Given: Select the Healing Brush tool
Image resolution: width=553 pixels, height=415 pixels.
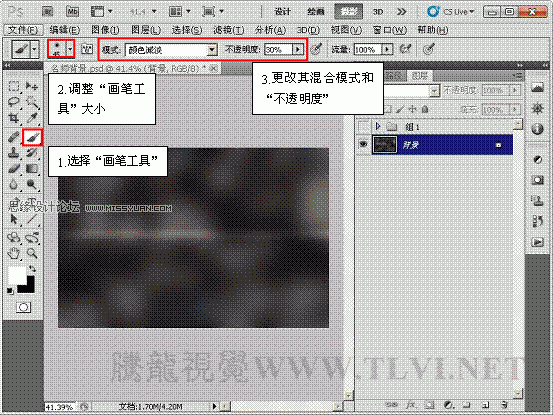Looking at the screenshot, I should tap(14, 137).
